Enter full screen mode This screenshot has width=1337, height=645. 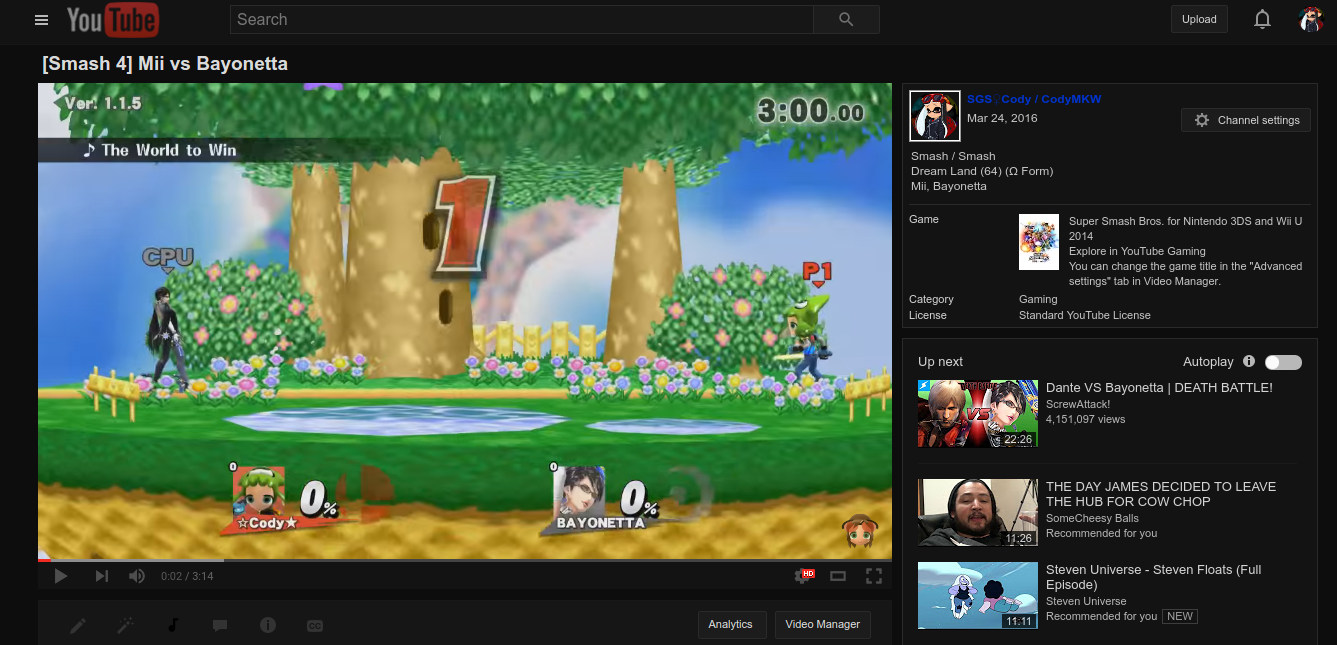(873, 576)
